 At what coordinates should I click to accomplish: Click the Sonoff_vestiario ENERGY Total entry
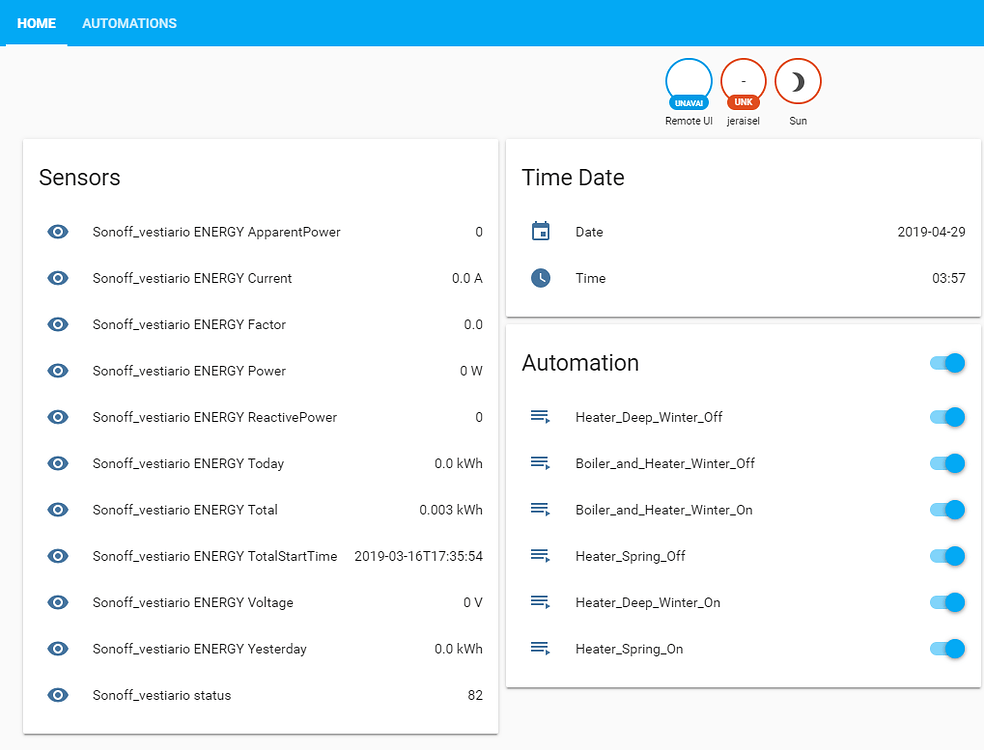183,510
